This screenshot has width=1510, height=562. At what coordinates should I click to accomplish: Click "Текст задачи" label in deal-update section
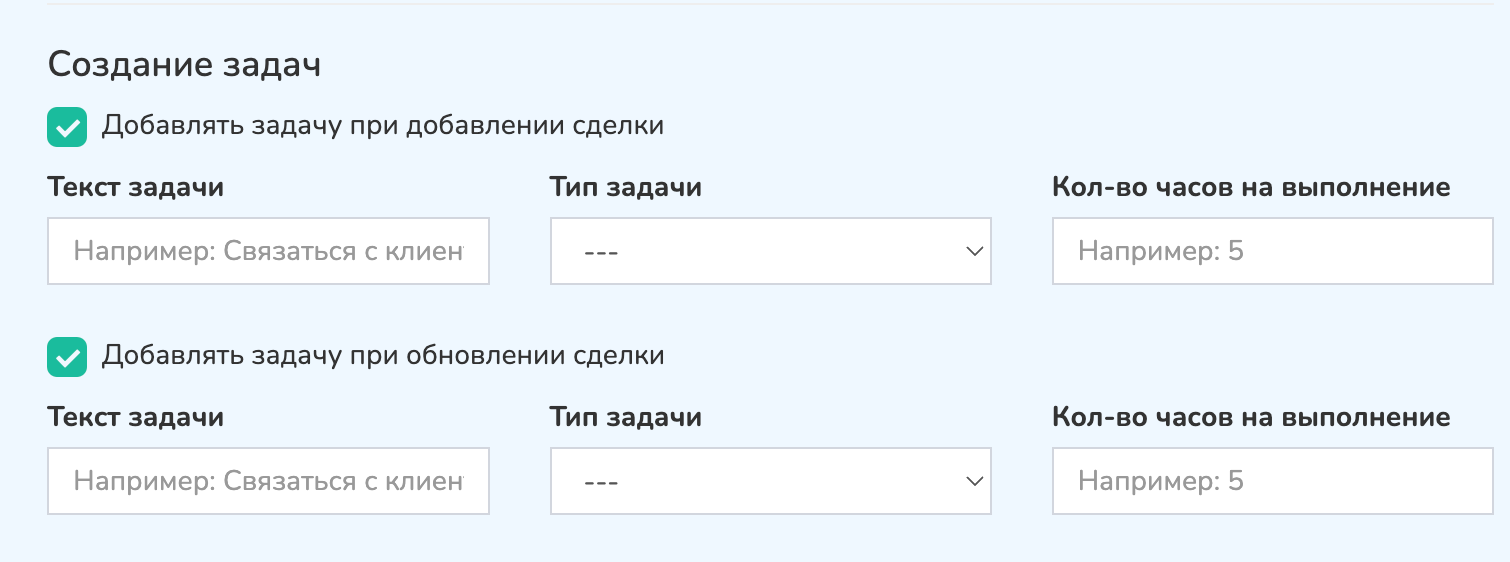tap(135, 417)
